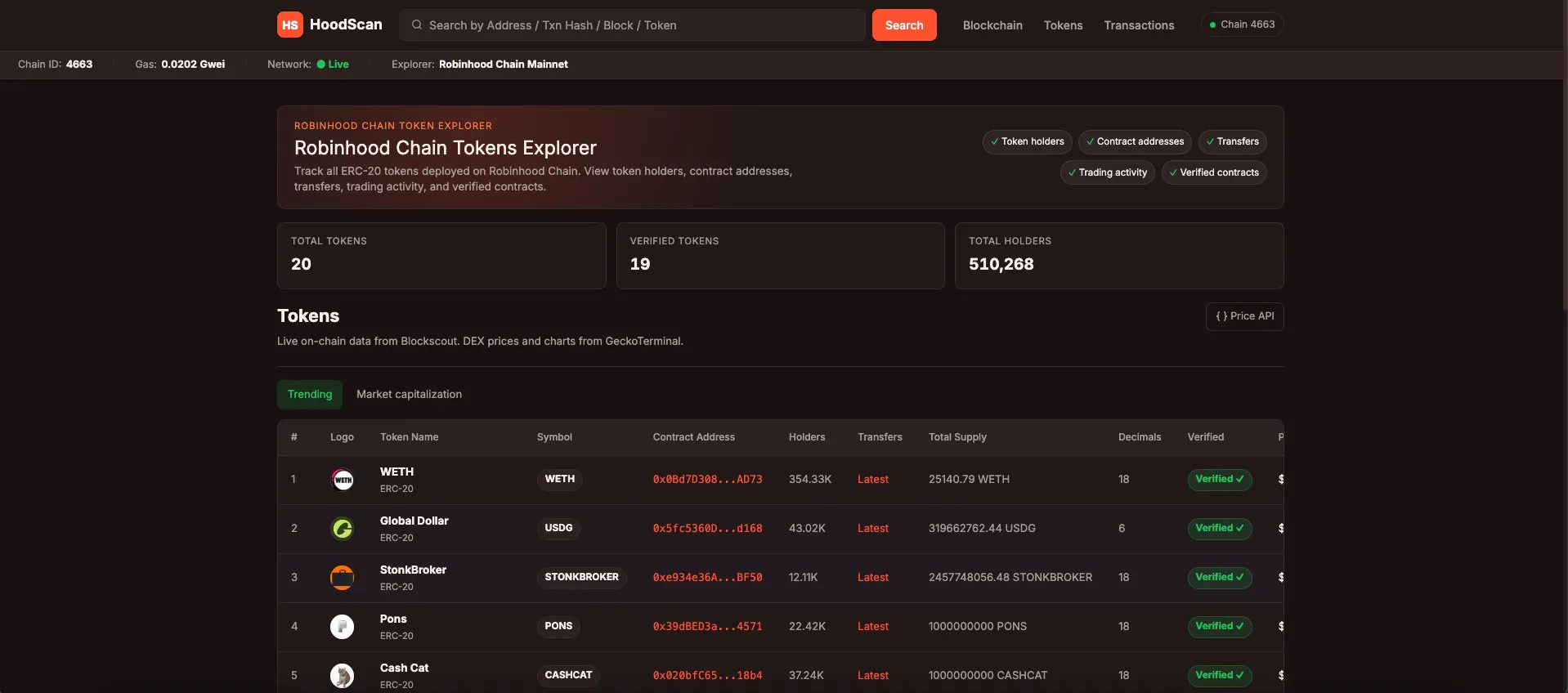Open the Tokens menu
This screenshot has height=693, width=1568.
click(1063, 25)
